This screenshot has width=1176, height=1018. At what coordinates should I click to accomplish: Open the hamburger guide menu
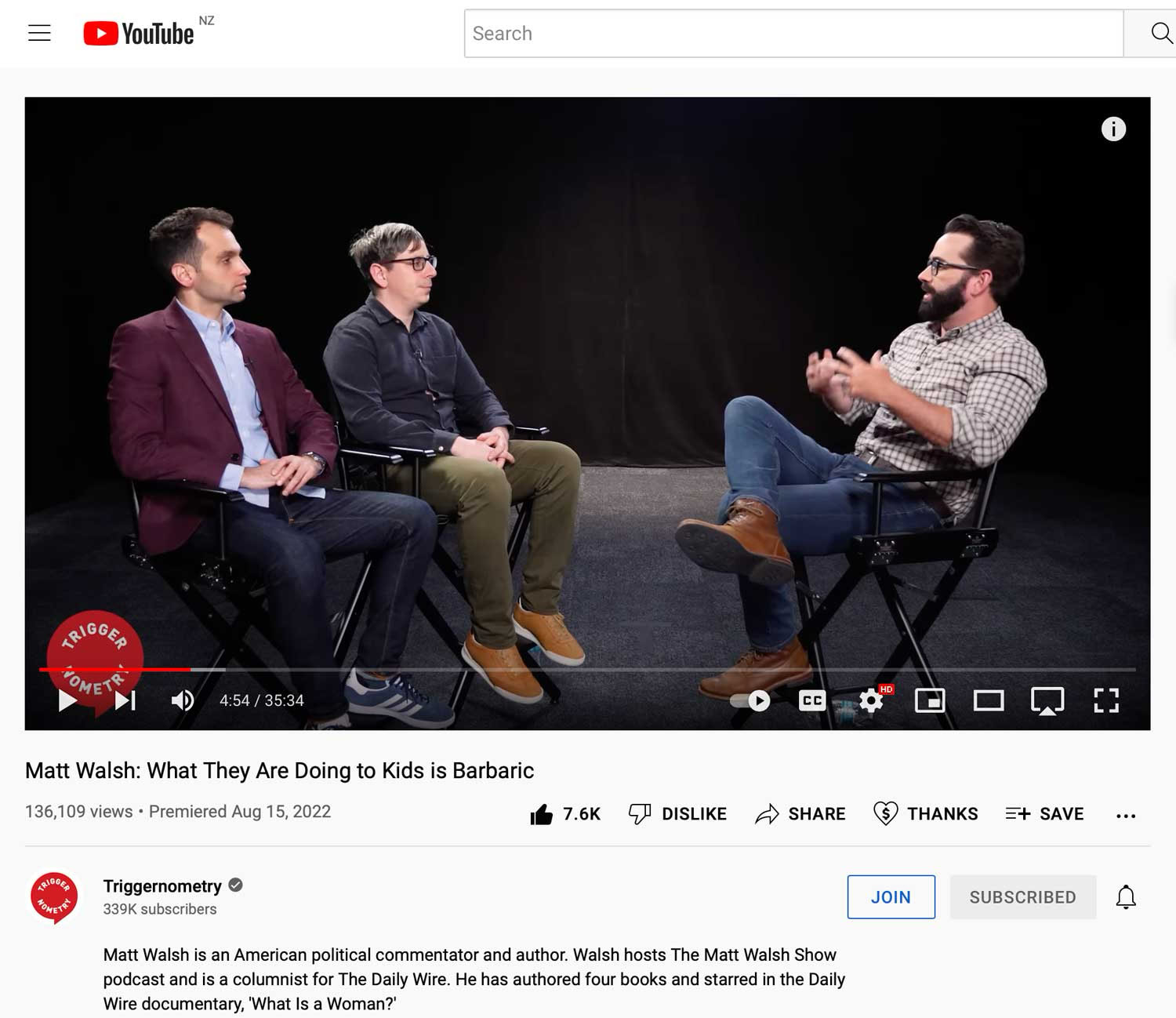tap(39, 33)
